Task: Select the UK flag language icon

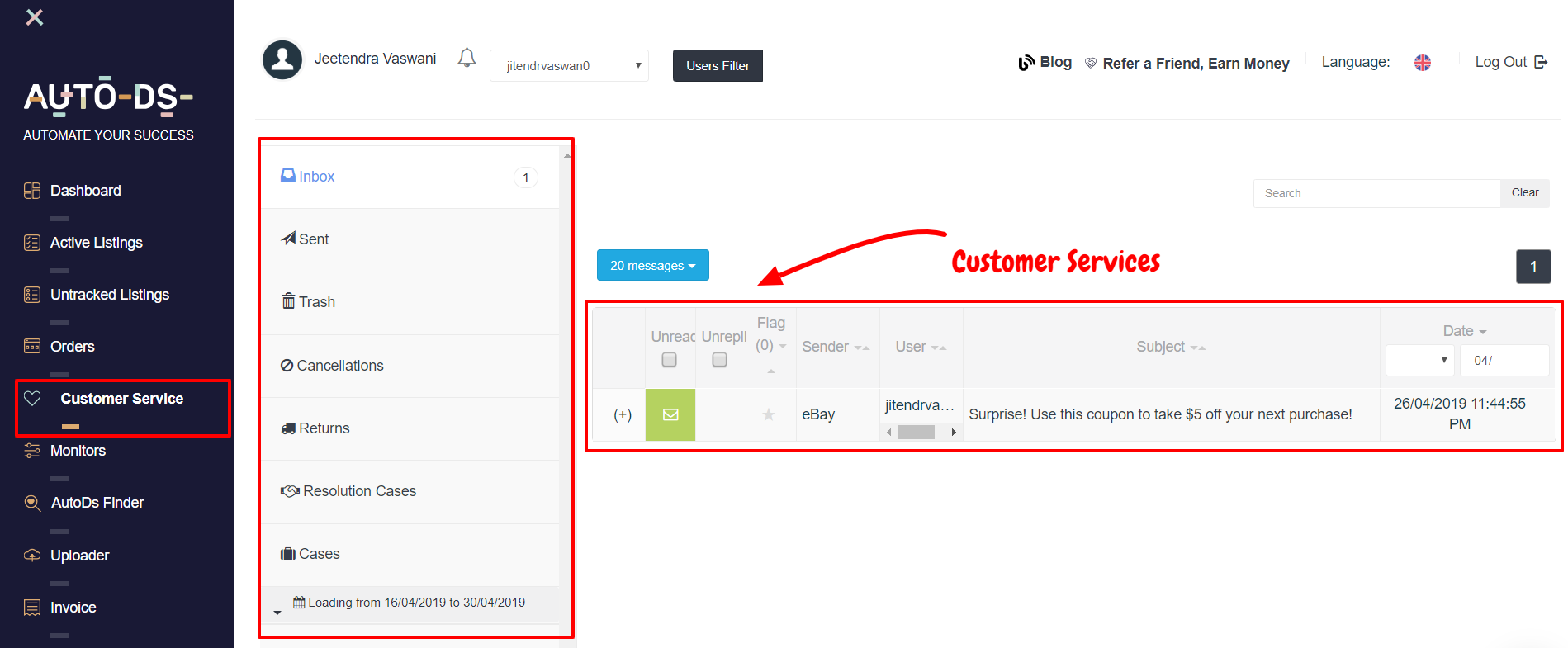Action: pos(1423,63)
